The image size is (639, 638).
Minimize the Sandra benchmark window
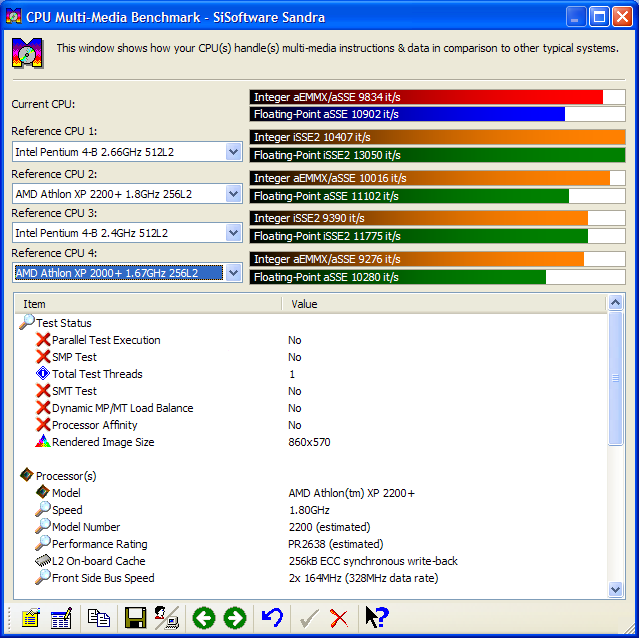point(576,17)
